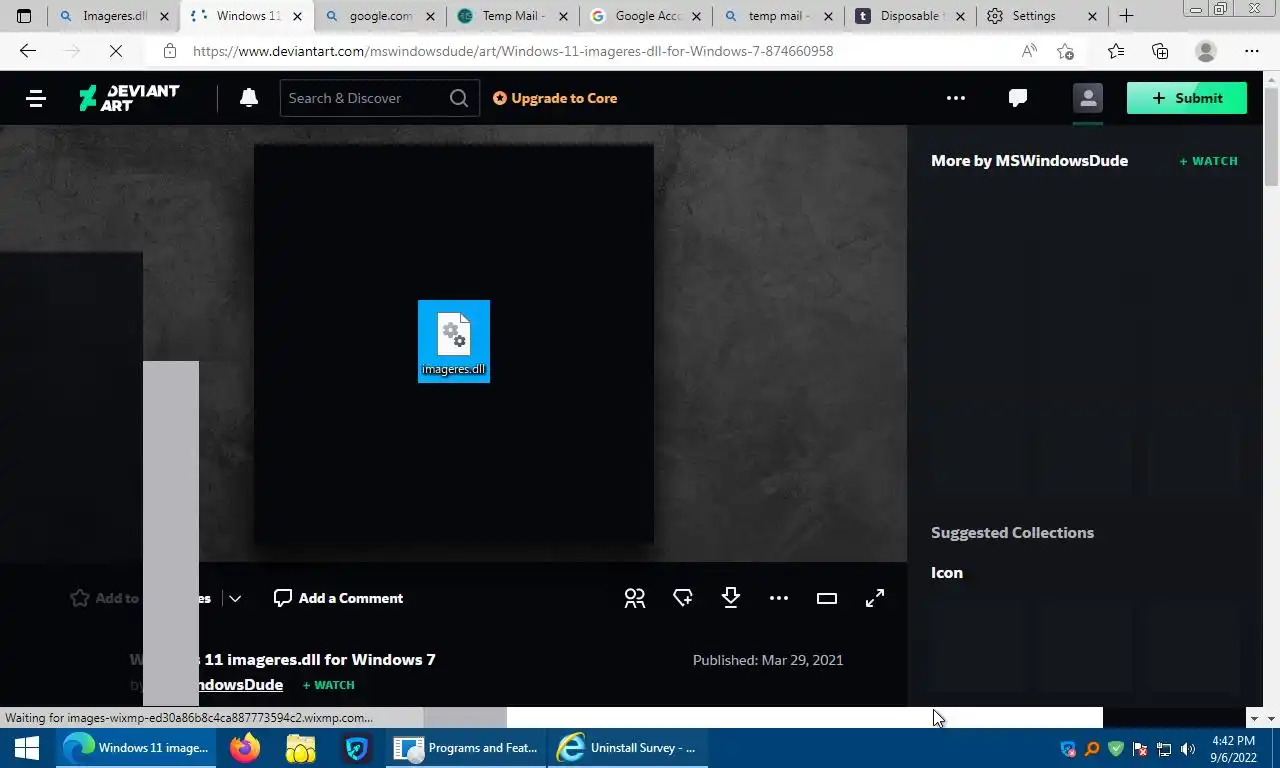This screenshot has width=1280, height=768.
Task: Go back to the previous page
Action: tap(27, 51)
